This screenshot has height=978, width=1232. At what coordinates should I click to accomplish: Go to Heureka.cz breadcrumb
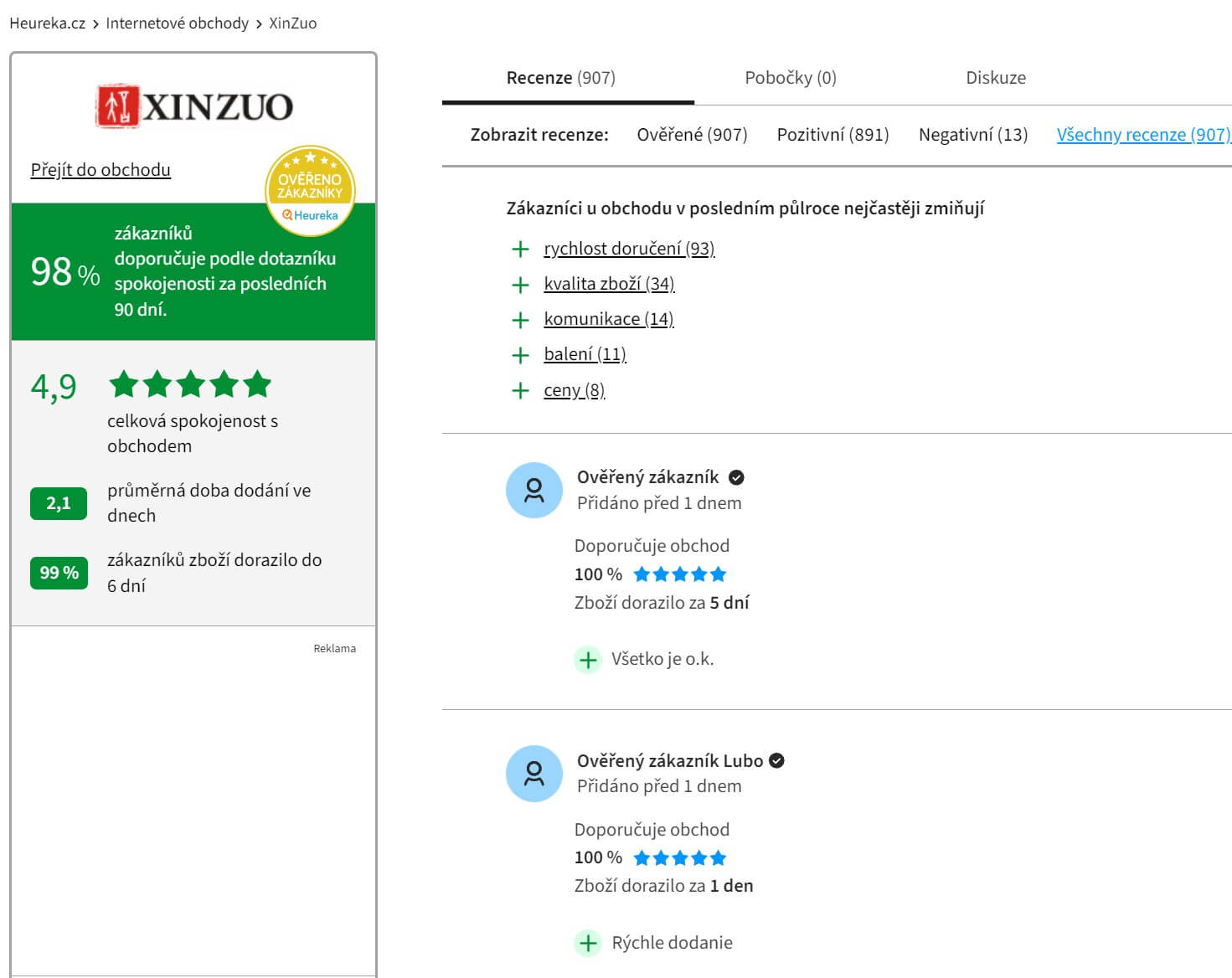click(47, 23)
